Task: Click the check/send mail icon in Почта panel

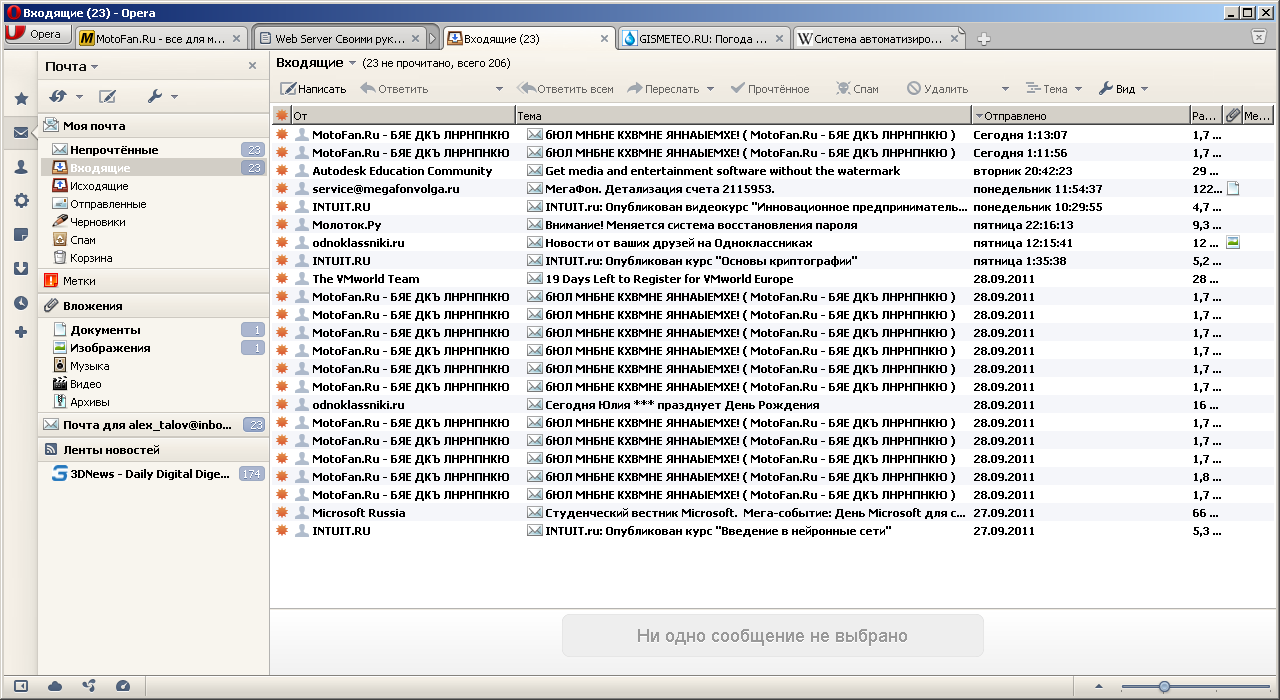Action: pos(57,96)
